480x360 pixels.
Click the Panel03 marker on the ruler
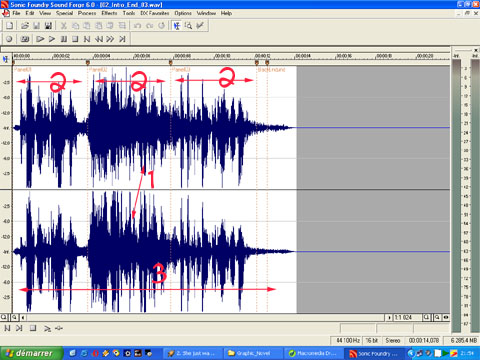click(170, 62)
